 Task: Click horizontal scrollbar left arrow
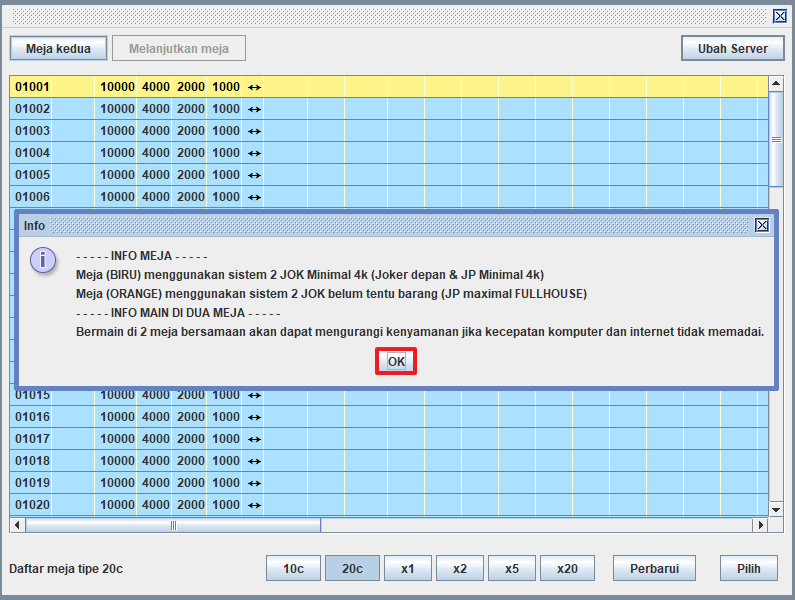[x=17, y=525]
